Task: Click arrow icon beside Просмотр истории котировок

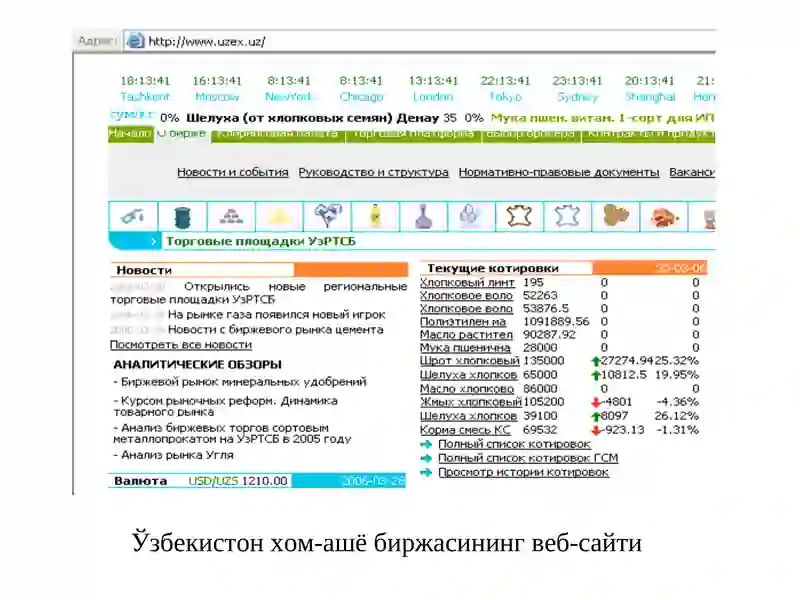Action: (x=426, y=472)
